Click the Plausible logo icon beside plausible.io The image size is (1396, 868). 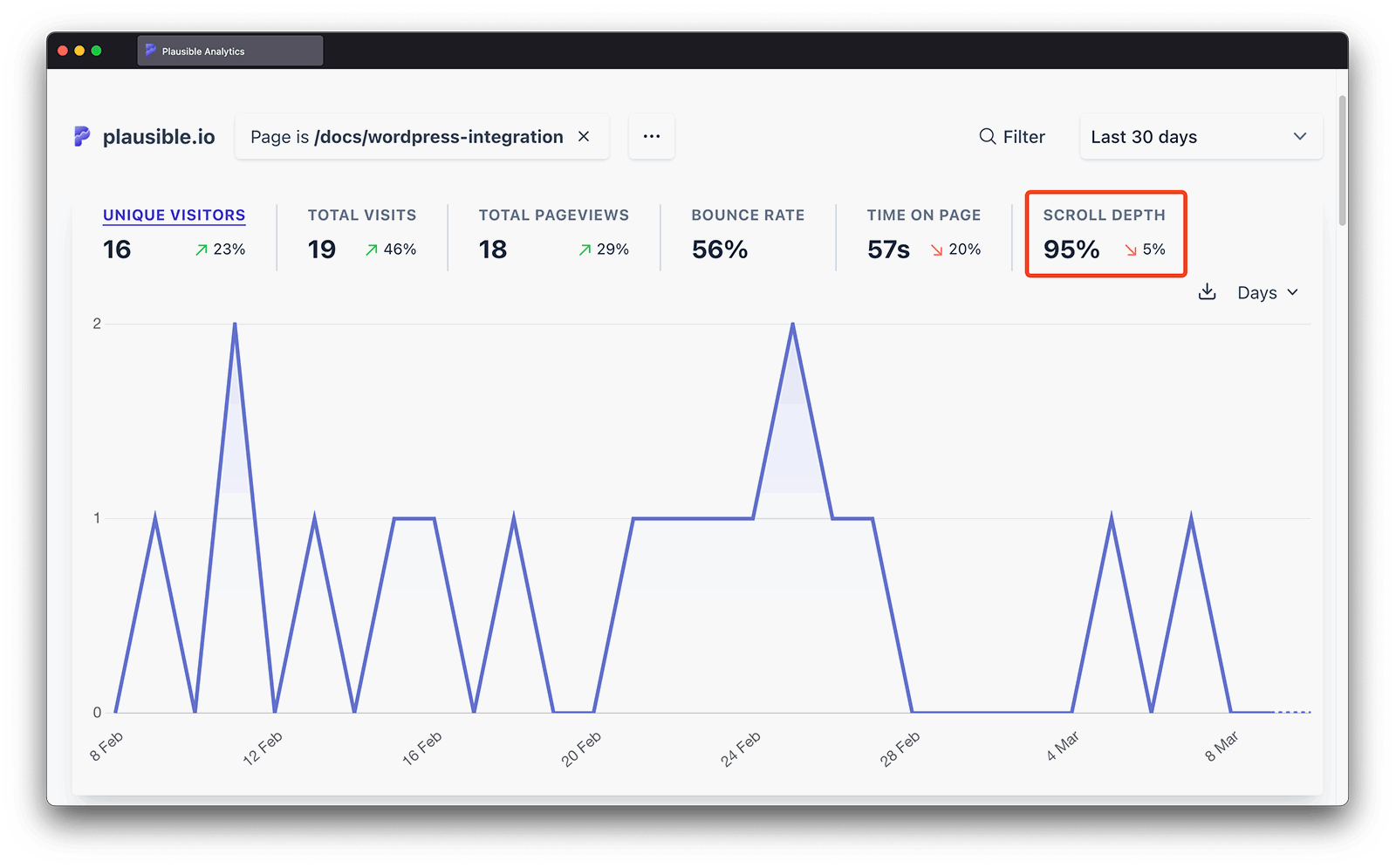(x=82, y=136)
